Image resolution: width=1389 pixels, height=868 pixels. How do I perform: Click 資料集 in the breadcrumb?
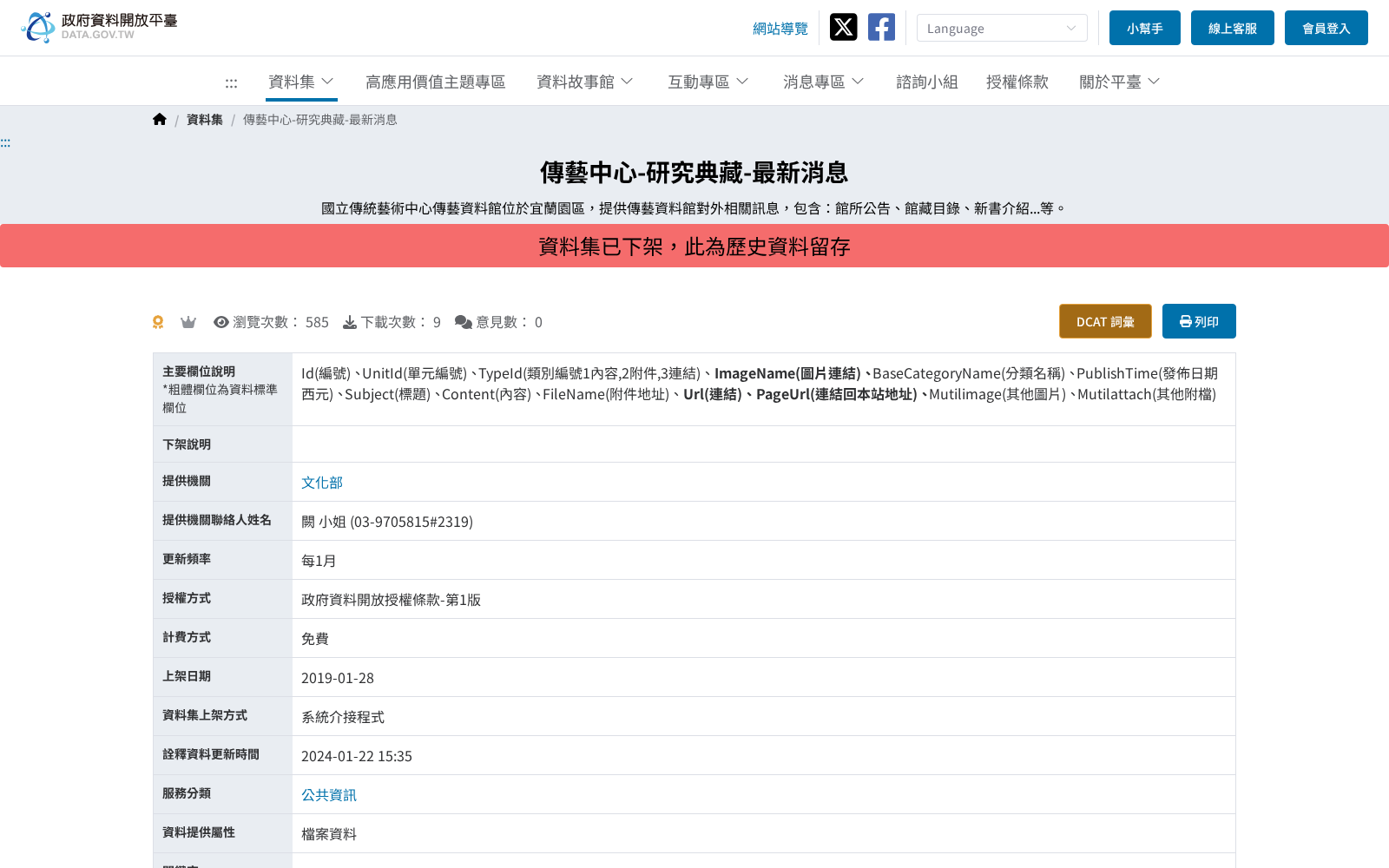tap(205, 120)
